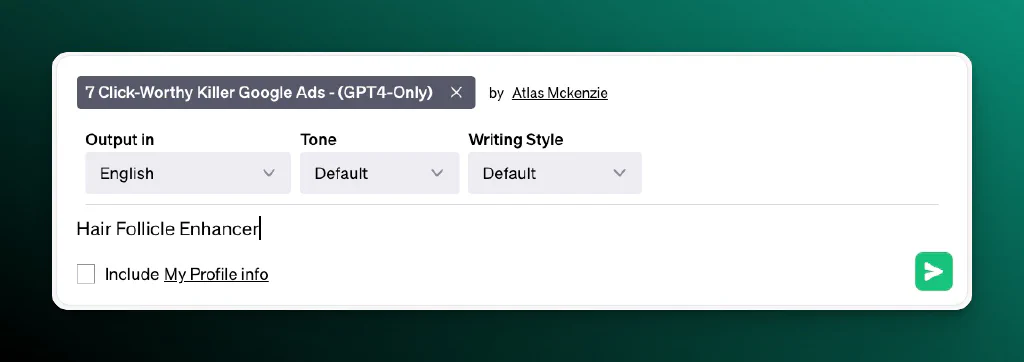This screenshot has width=1024, height=362.
Task: Click the Output in label
Action: pos(120,139)
